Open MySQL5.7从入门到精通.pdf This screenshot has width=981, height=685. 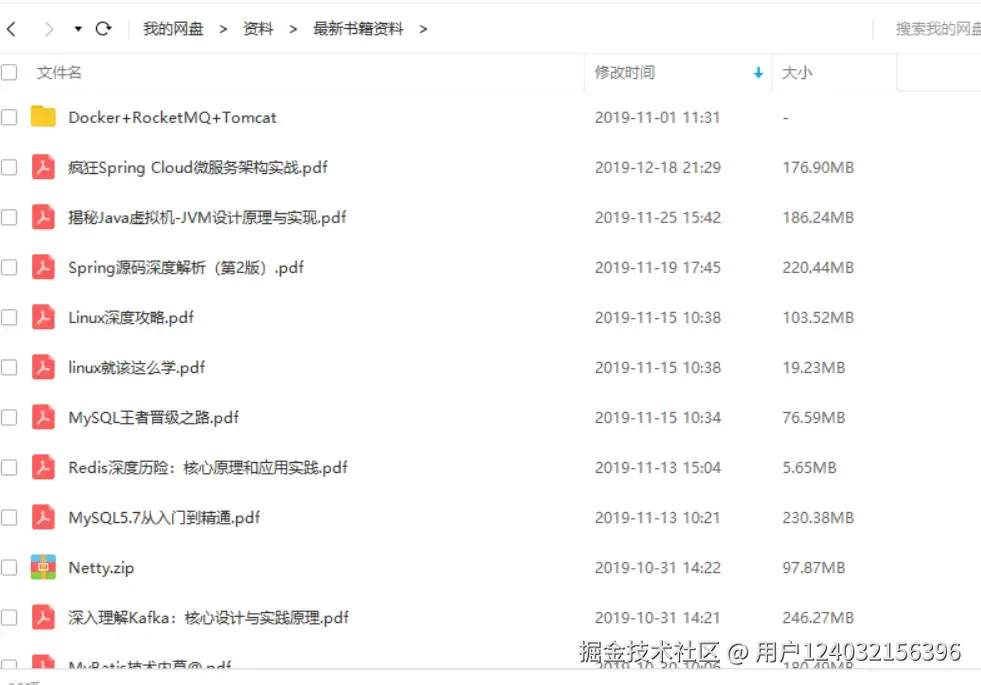(x=163, y=517)
